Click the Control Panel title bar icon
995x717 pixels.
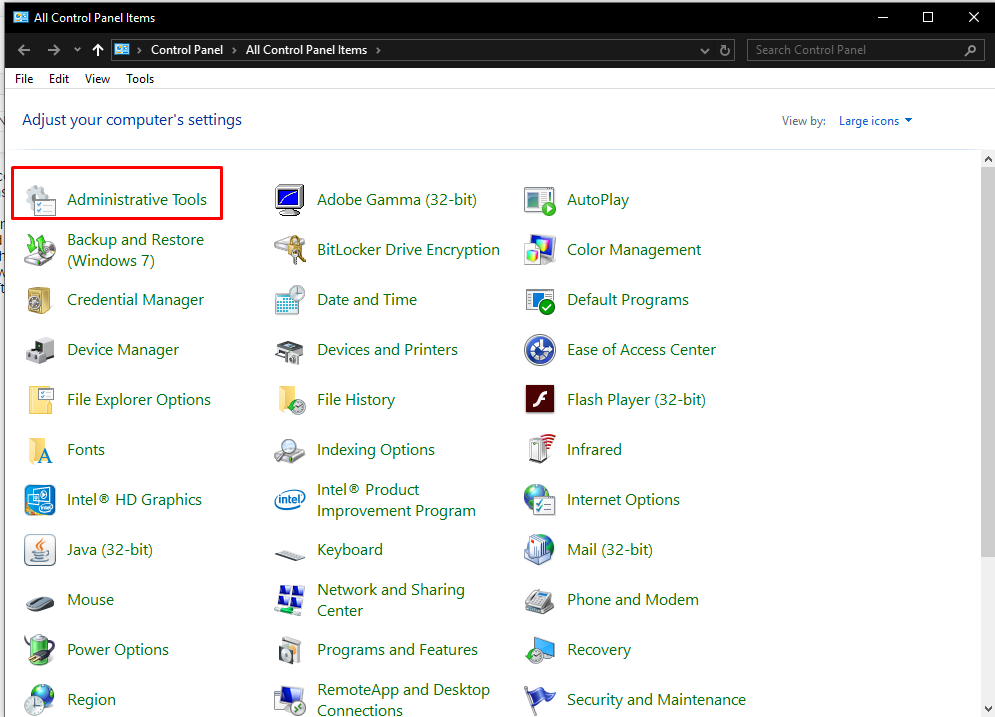click(21, 17)
